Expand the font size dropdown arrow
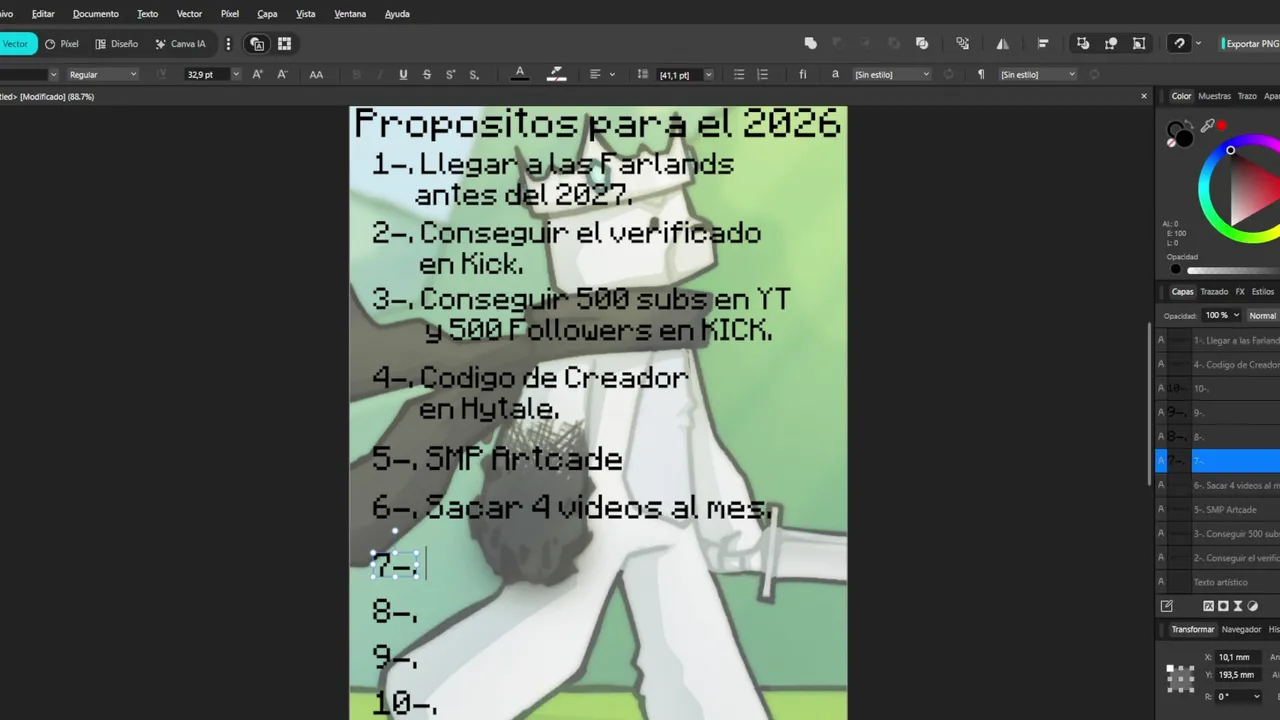Screen dimensions: 1280x720 236,74
